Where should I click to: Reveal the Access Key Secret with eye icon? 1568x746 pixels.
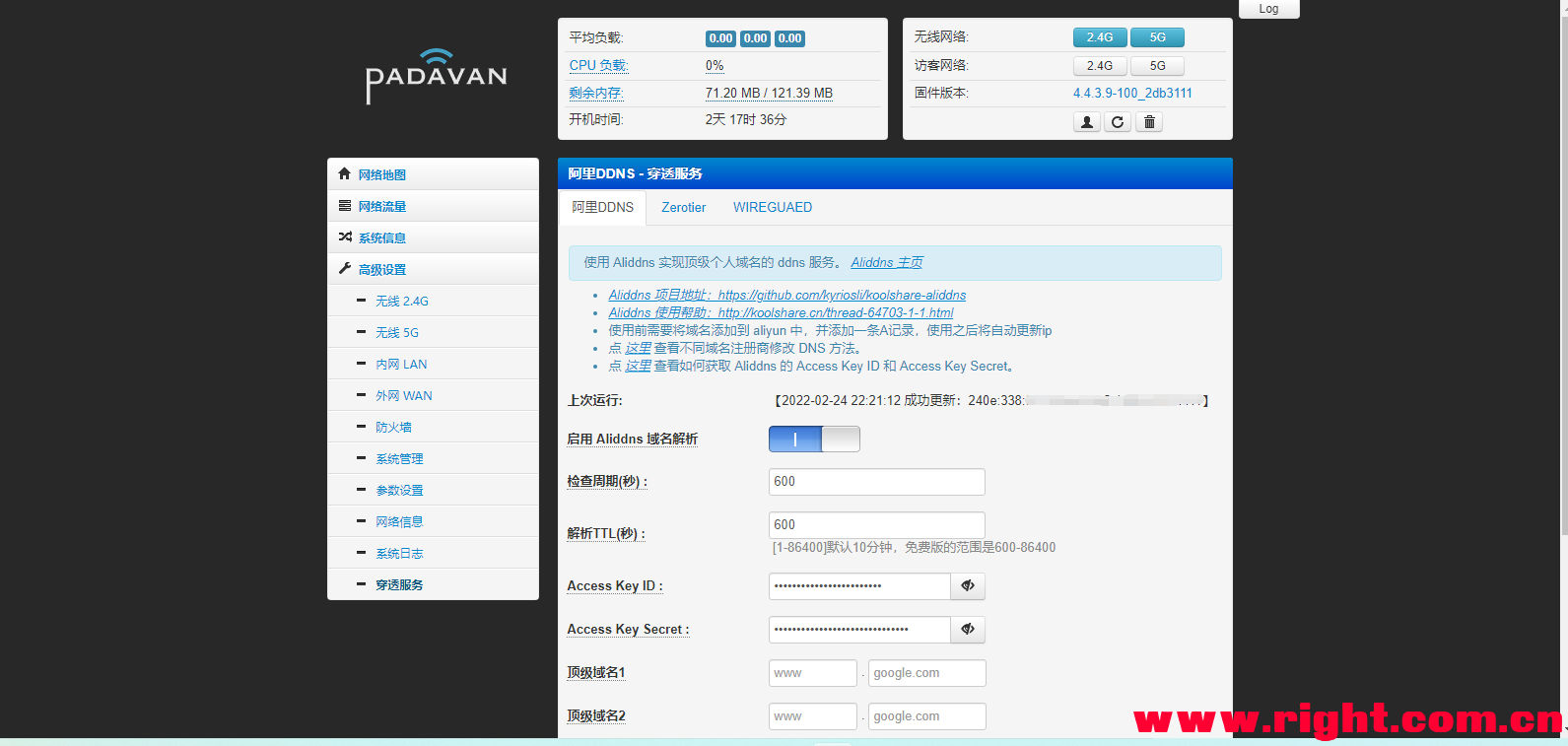point(968,630)
